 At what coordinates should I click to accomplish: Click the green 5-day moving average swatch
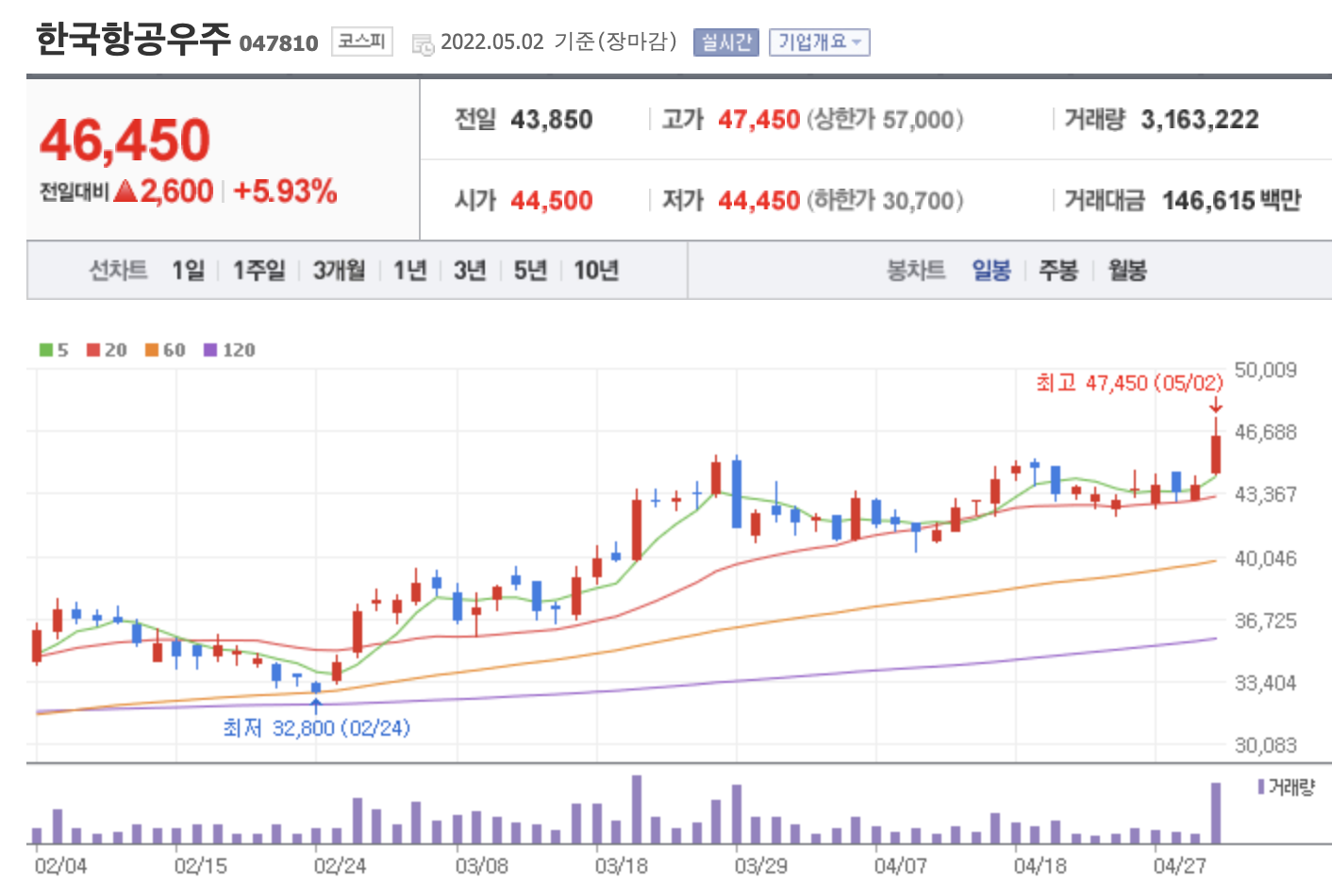46,350
